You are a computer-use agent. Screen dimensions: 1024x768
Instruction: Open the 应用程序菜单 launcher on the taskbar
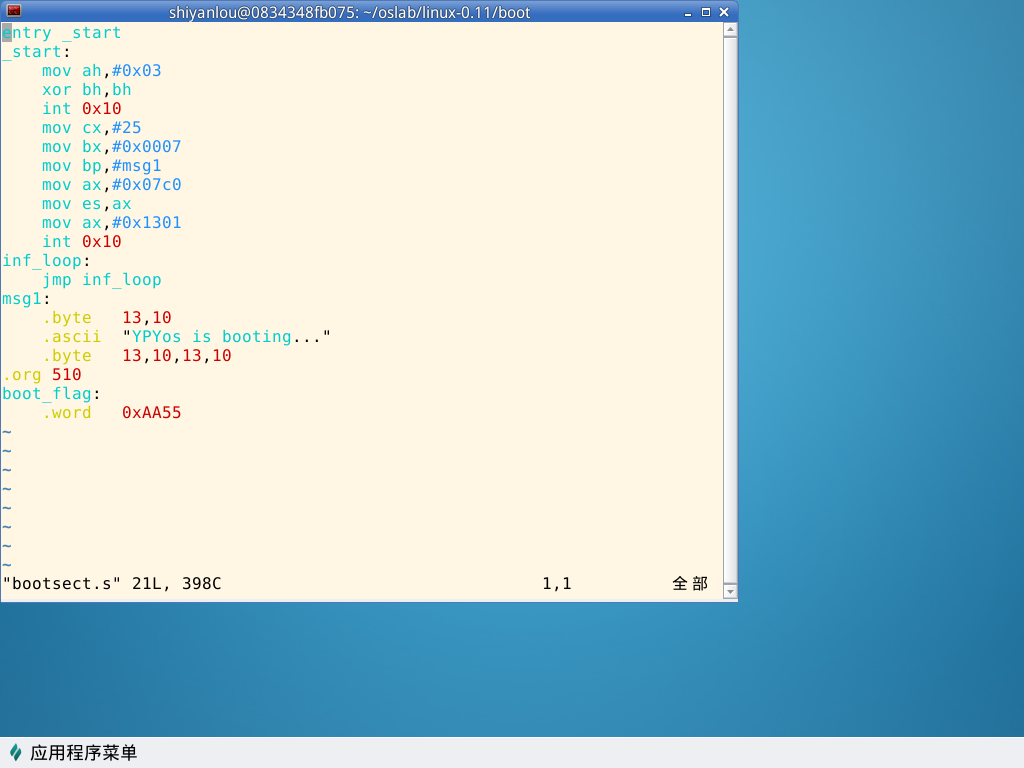pos(76,752)
